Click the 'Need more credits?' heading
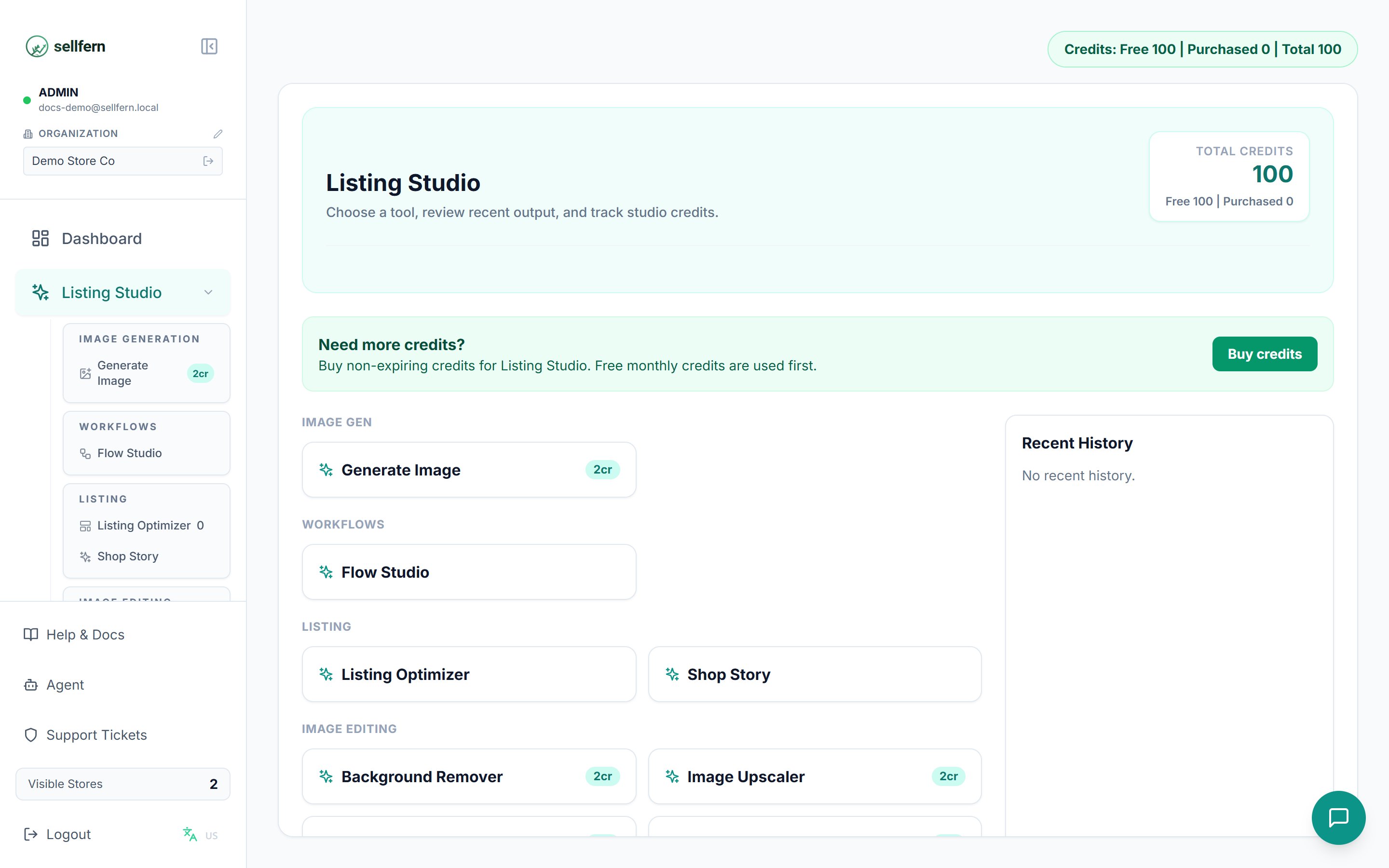The height and width of the screenshot is (868, 1389). (x=392, y=344)
